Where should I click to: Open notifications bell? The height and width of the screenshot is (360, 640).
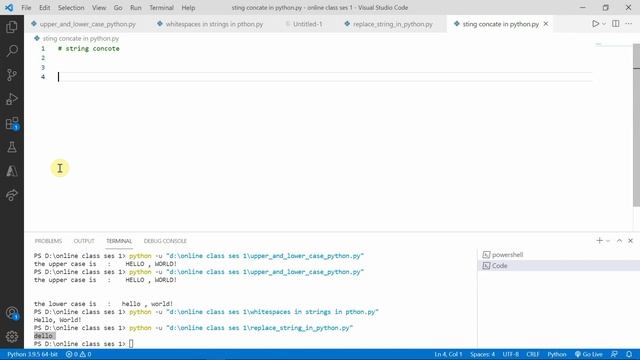click(x=629, y=354)
